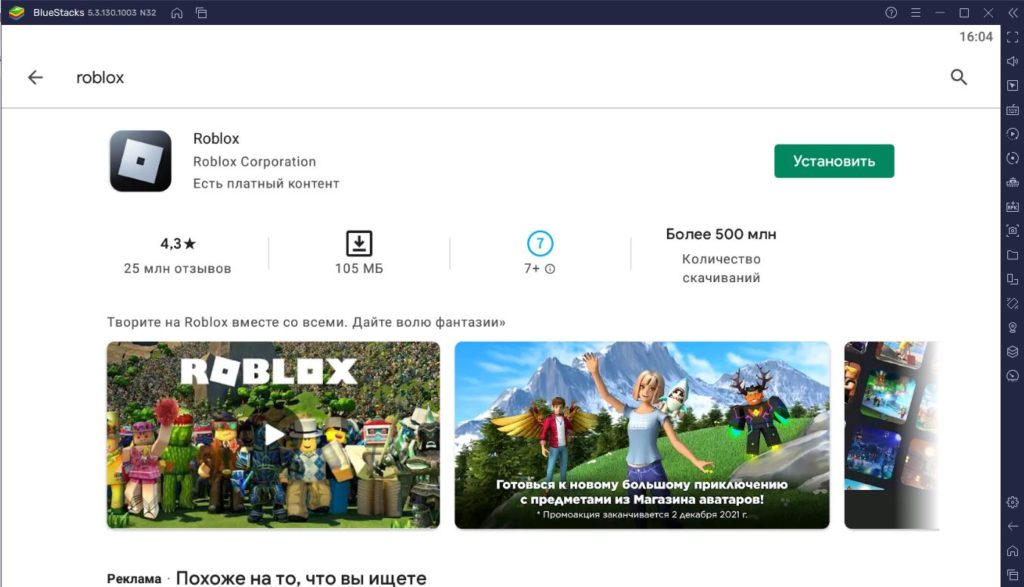Click the sync operations play-circle icon
Viewport: 1024px width, 587px height.
tap(1012, 134)
